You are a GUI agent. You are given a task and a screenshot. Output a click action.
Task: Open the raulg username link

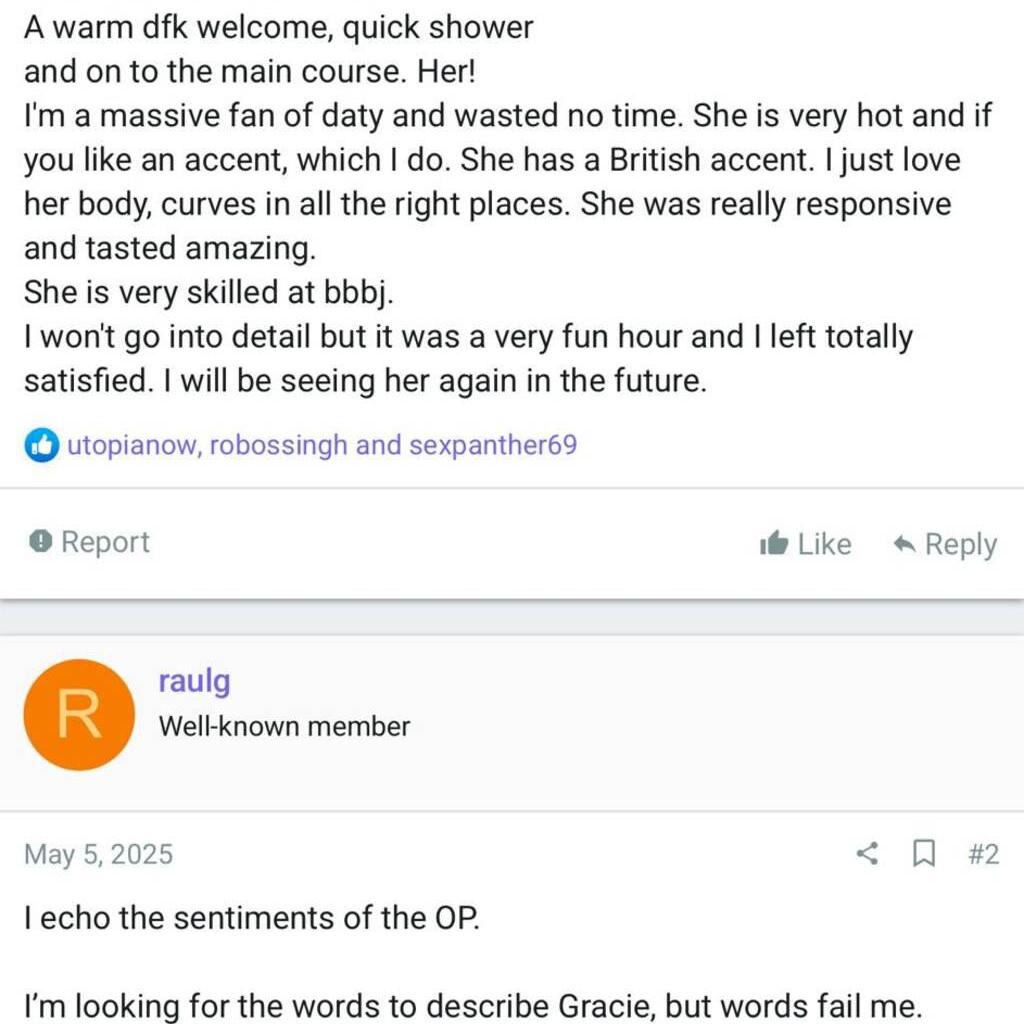click(x=194, y=682)
